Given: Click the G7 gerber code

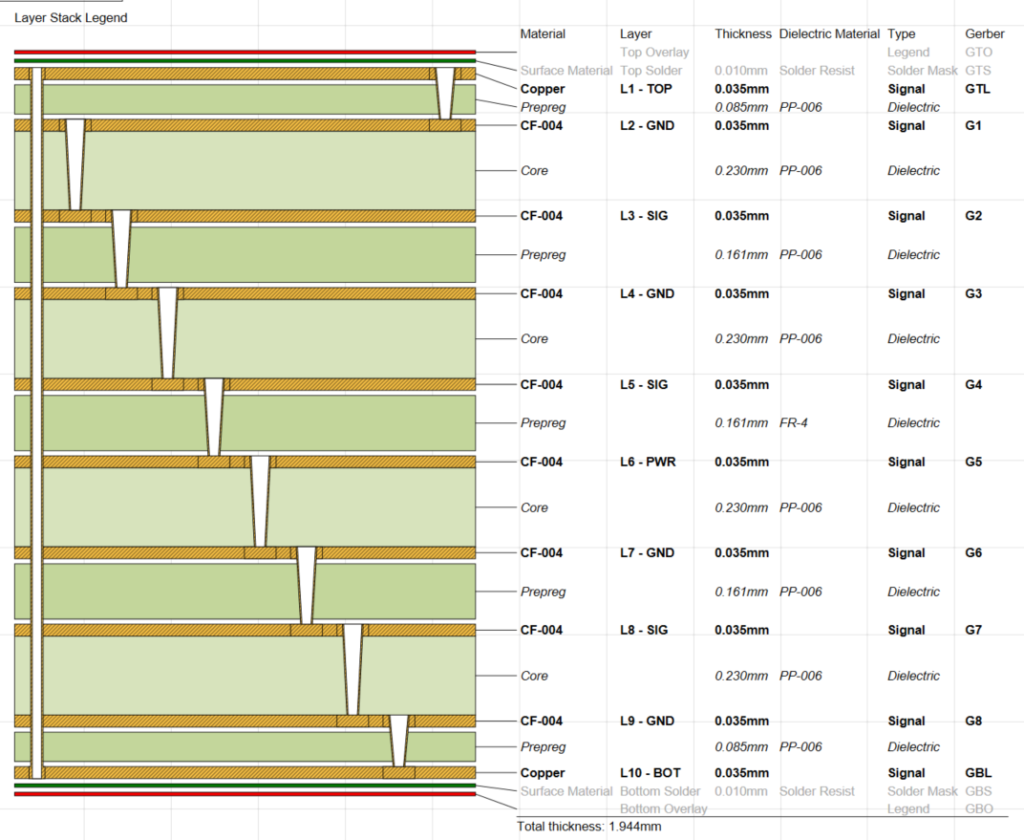Looking at the screenshot, I should click(x=973, y=630).
